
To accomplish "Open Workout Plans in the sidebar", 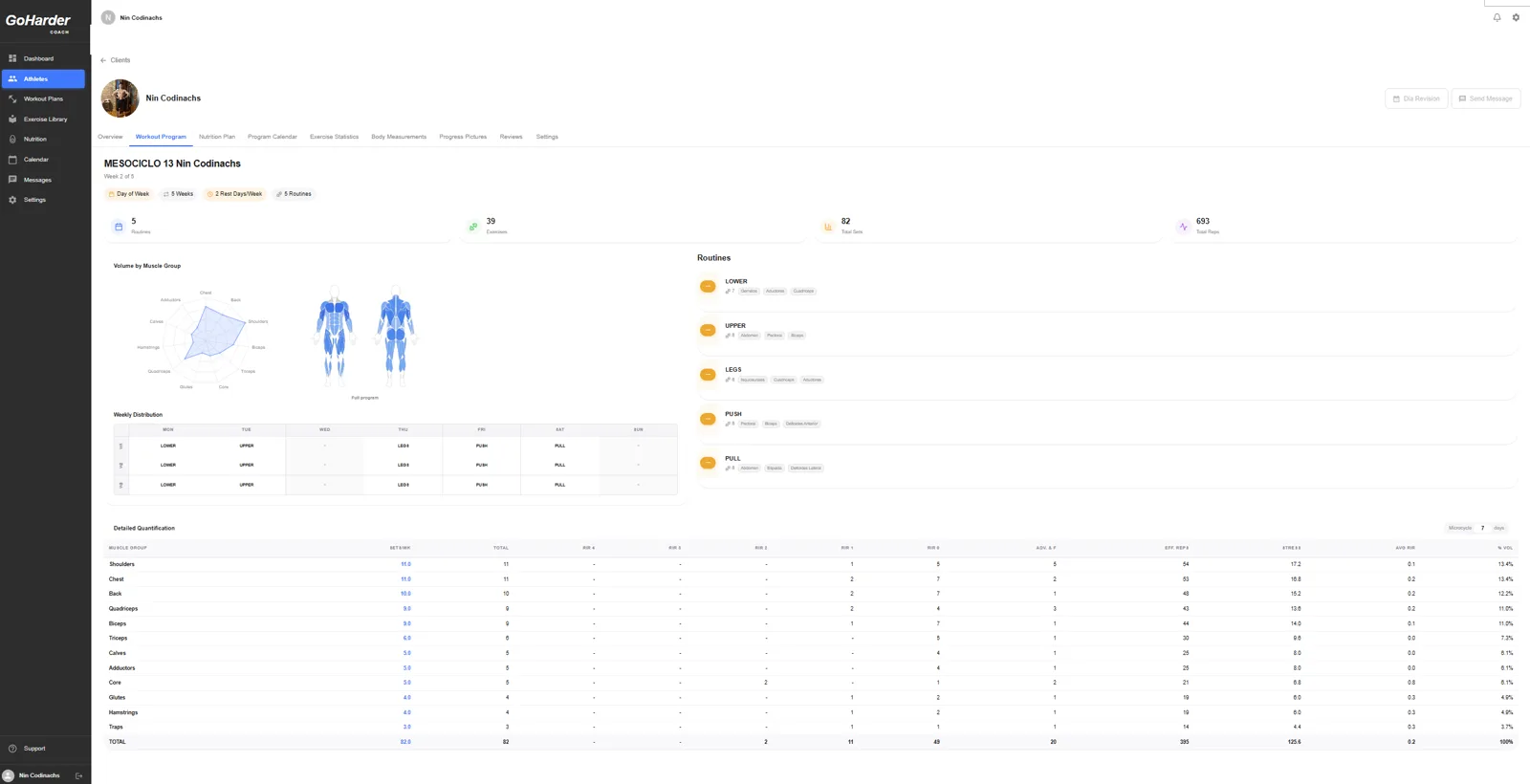I will (x=43, y=98).
